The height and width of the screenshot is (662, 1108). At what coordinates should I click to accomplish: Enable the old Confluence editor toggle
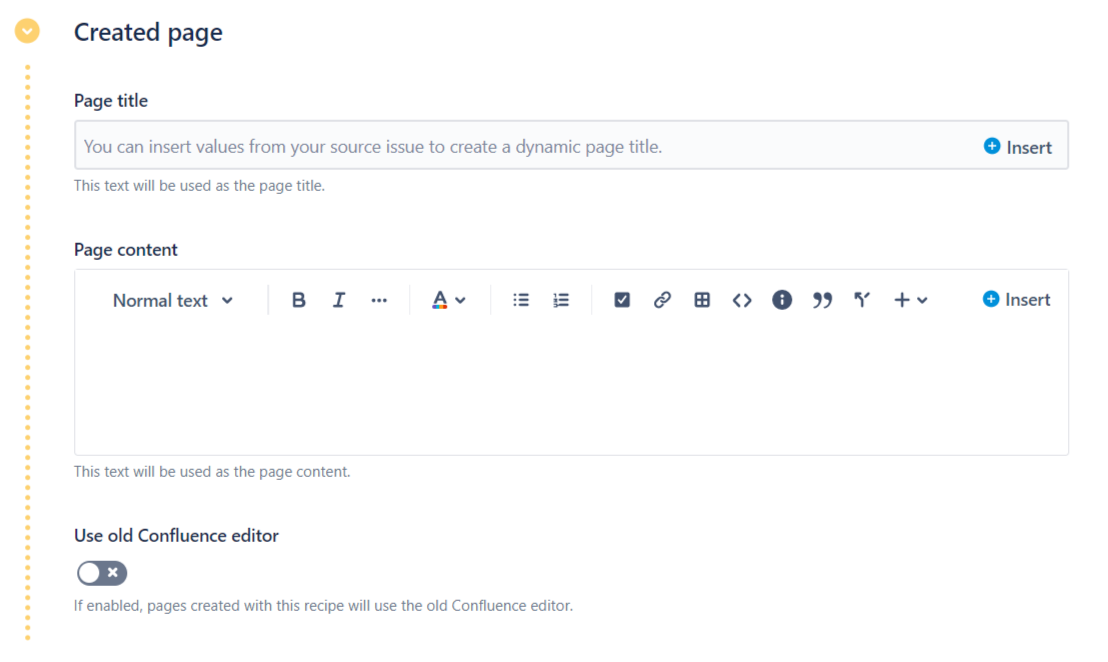[x=102, y=573]
